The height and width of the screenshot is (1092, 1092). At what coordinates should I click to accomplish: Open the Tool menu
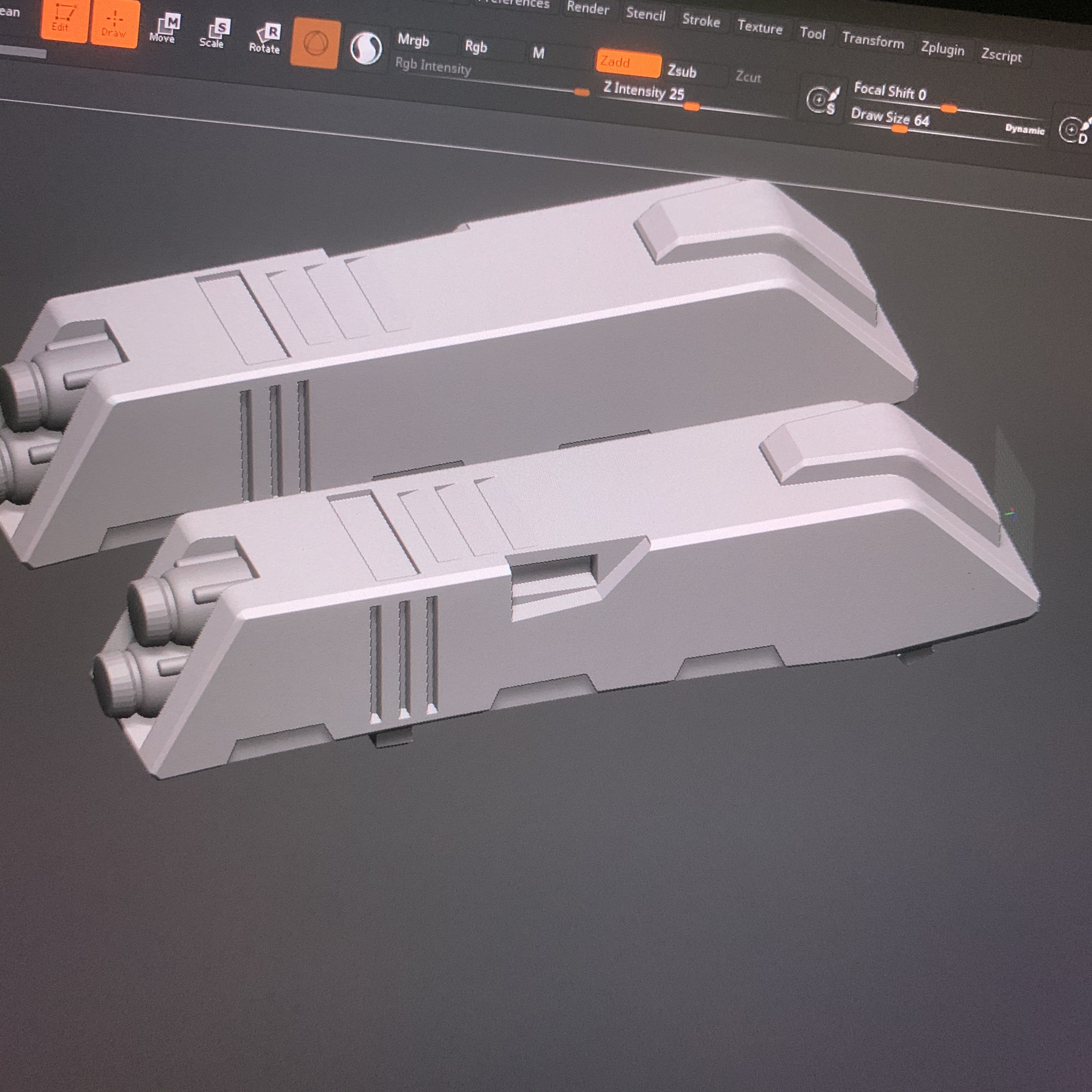tap(813, 33)
